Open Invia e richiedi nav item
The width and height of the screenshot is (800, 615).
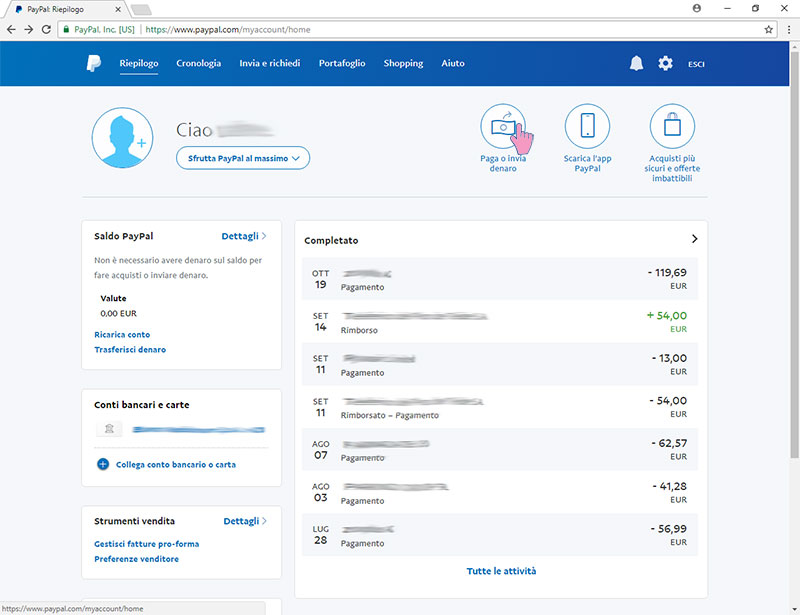click(270, 63)
